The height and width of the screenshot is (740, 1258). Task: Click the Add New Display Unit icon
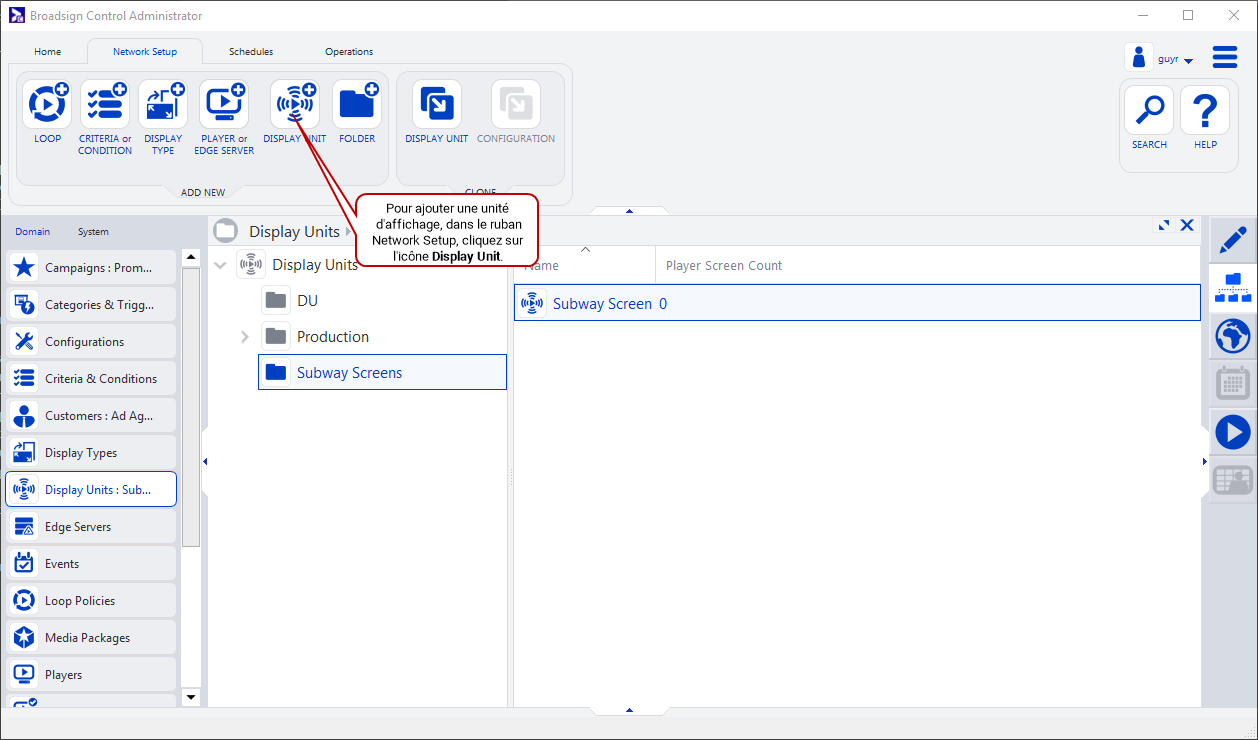coord(295,104)
